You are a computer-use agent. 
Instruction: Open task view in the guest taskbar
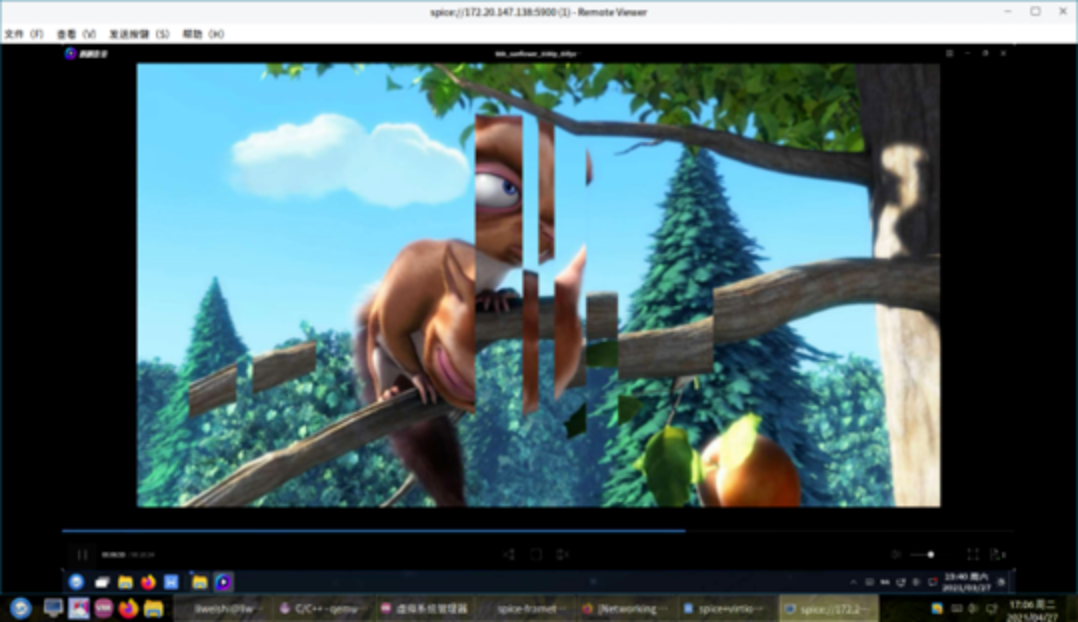pos(102,582)
